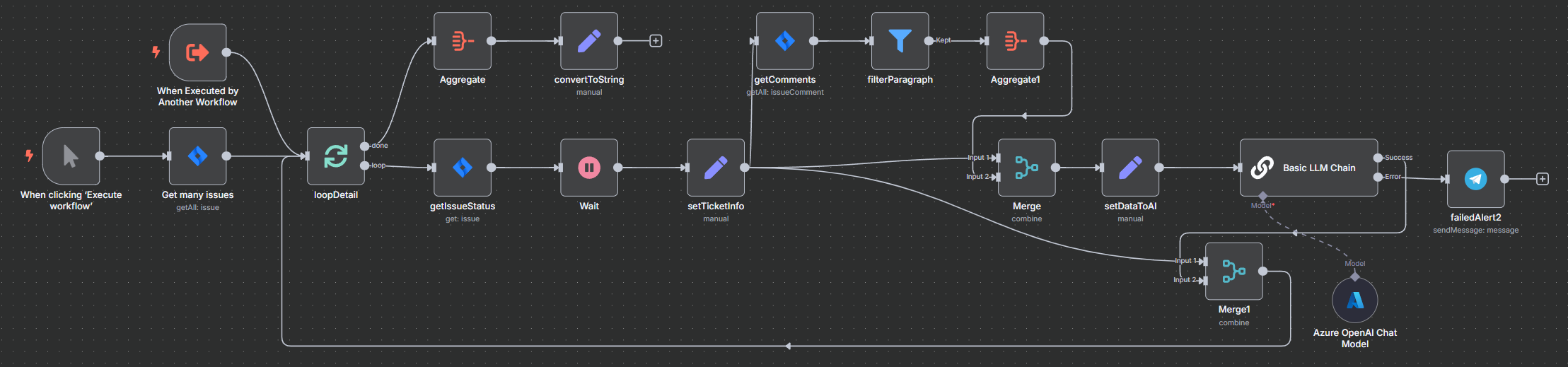Image resolution: width=1568 pixels, height=367 pixels.
Task: Select the 'When Executed by Another Workflow' trigger node
Action: (x=197, y=52)
